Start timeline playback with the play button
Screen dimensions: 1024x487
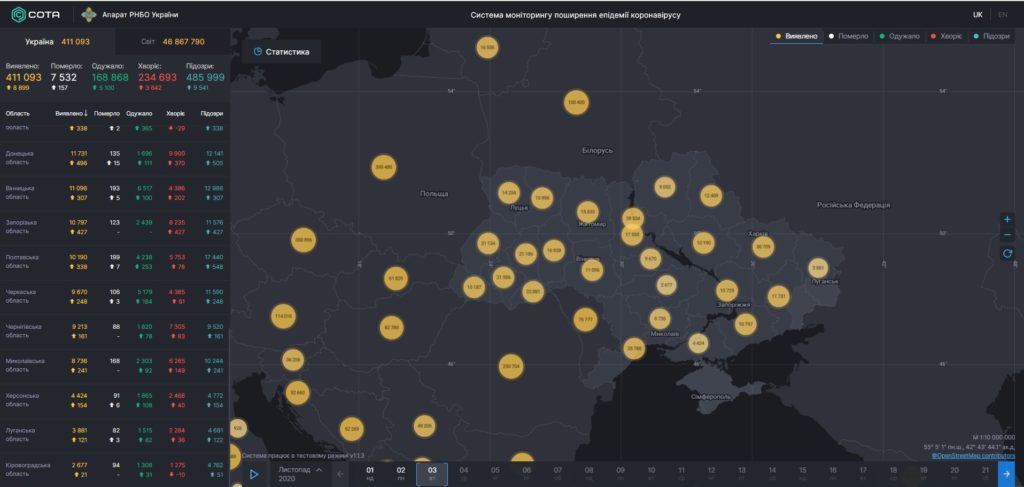[x=254, y=475]
